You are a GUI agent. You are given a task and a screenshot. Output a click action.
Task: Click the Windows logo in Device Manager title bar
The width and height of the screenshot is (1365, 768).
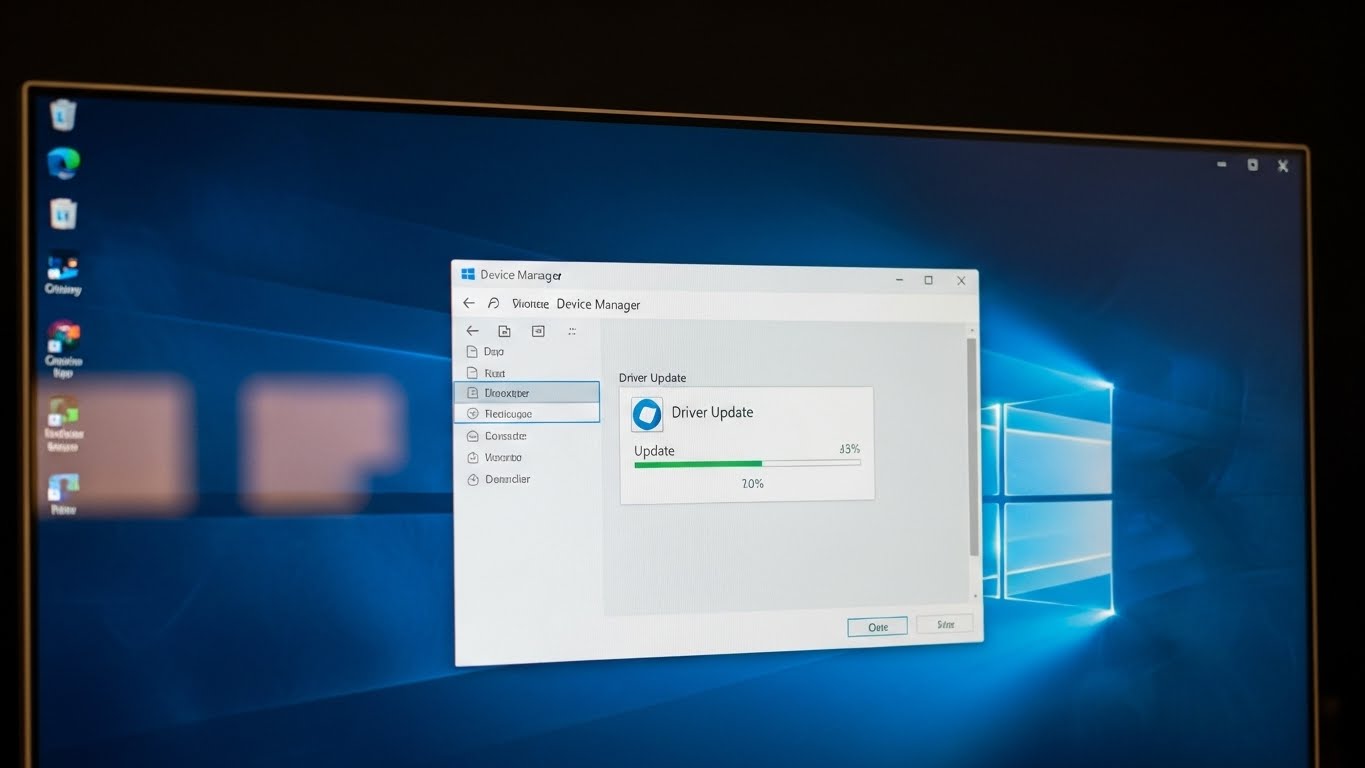pos(467,274)
